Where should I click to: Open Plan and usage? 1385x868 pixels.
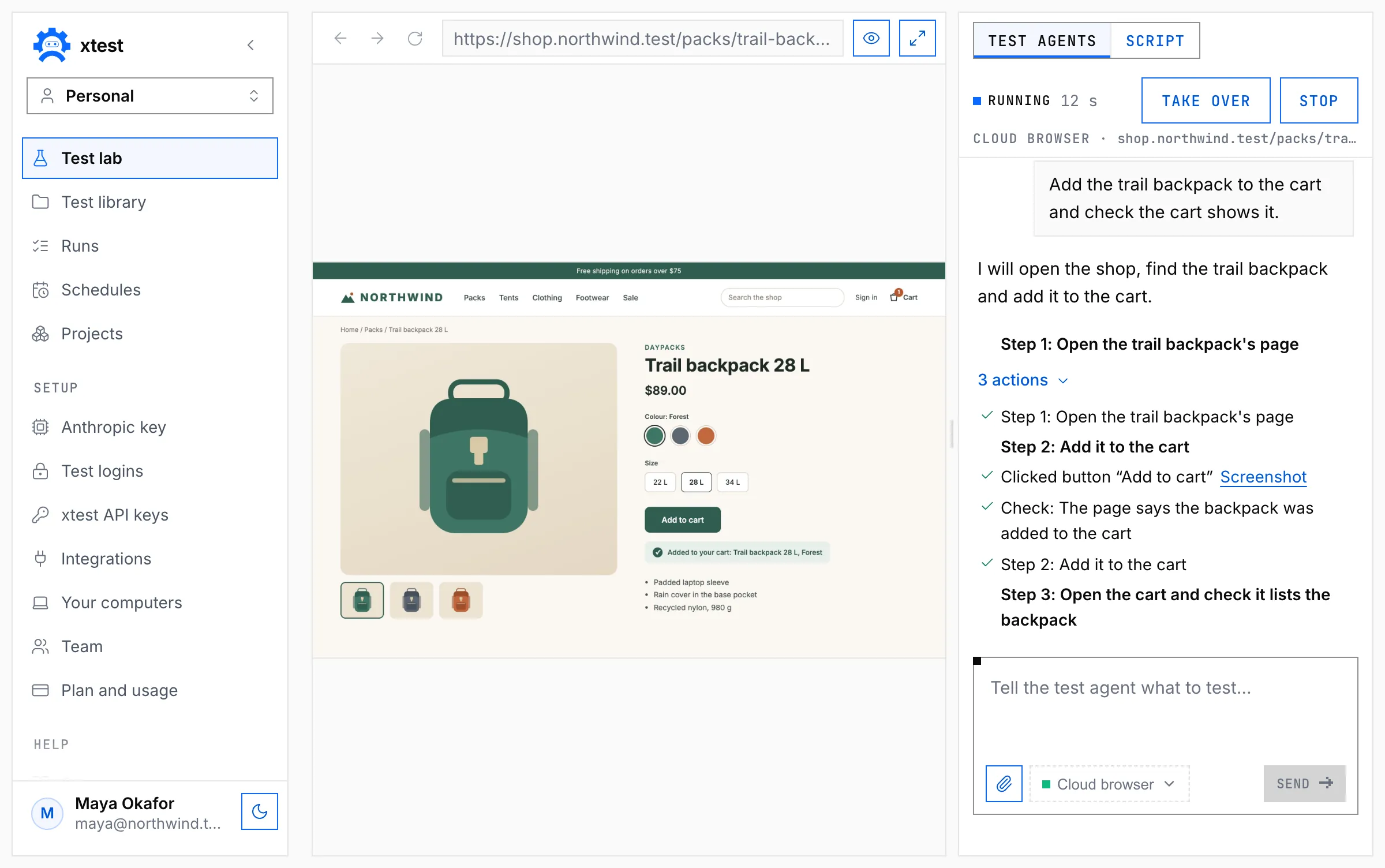(x=150, y=690)
